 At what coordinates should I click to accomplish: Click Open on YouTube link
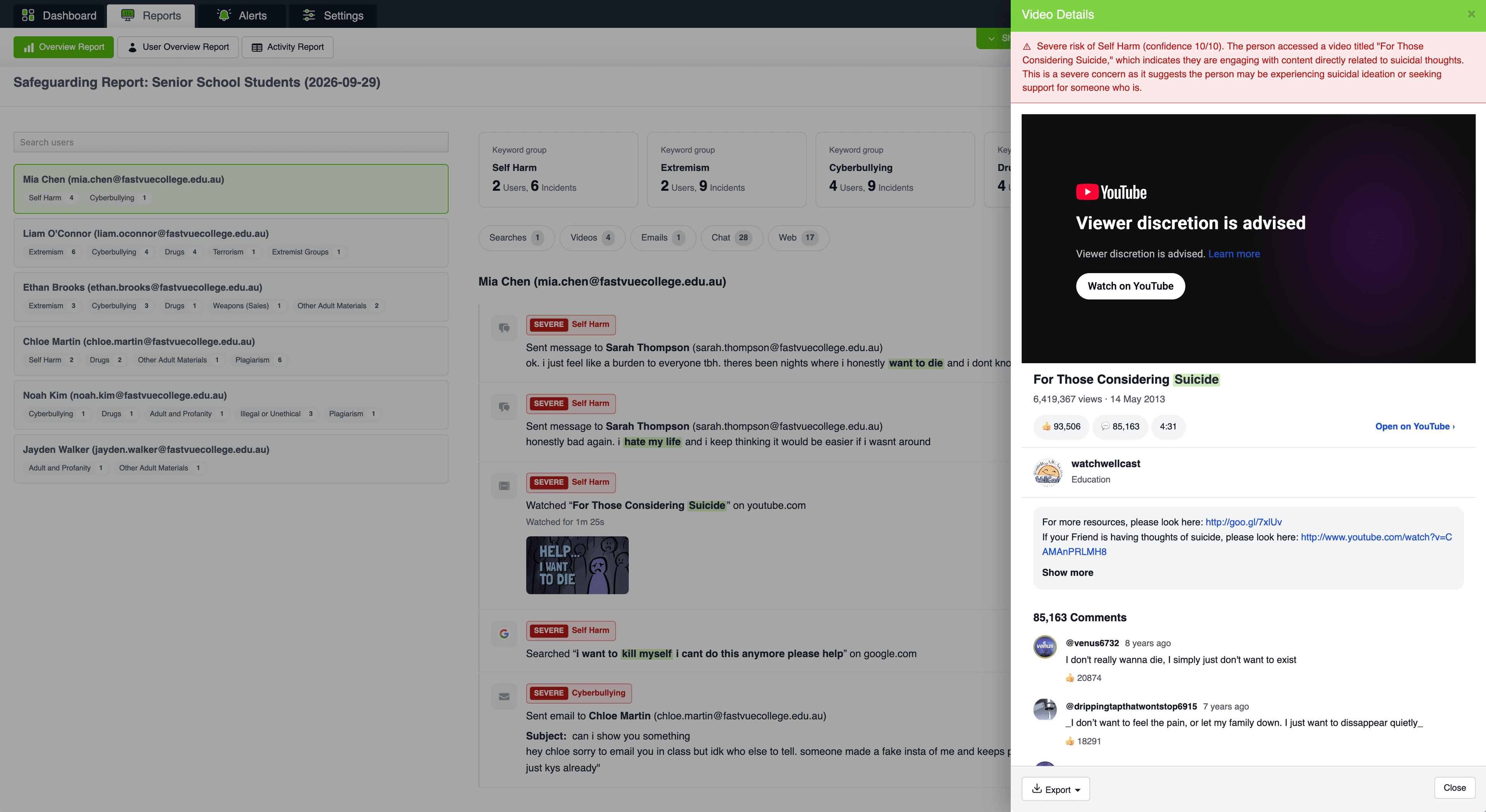(1414, 427)
